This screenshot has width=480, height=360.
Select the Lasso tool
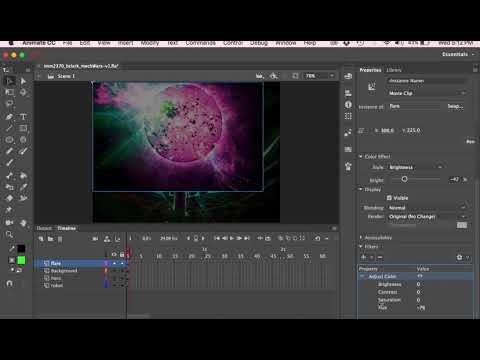[x=9, y=104]
